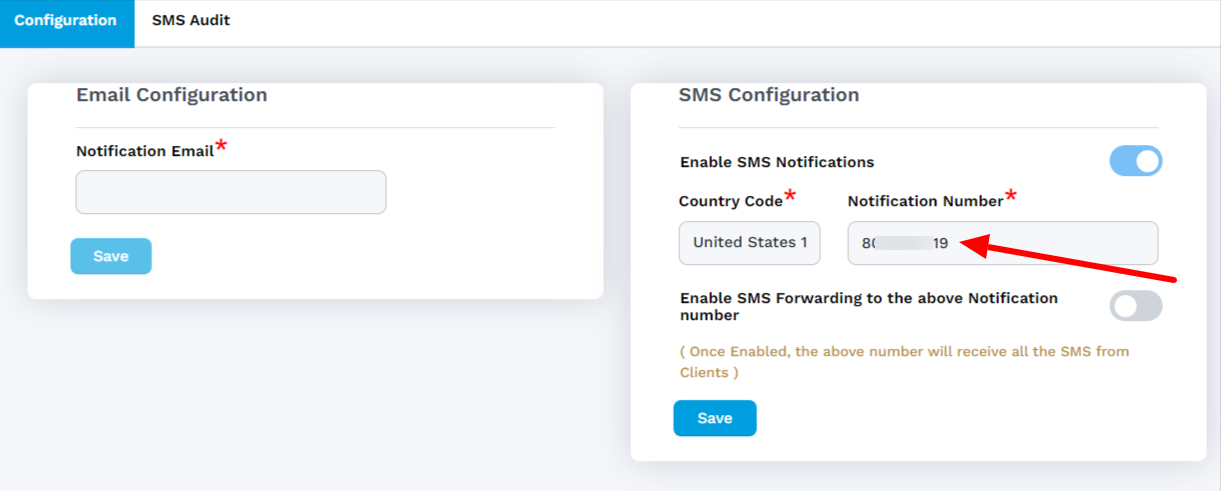Click the Once Enabled hint note

click(904, 362)
